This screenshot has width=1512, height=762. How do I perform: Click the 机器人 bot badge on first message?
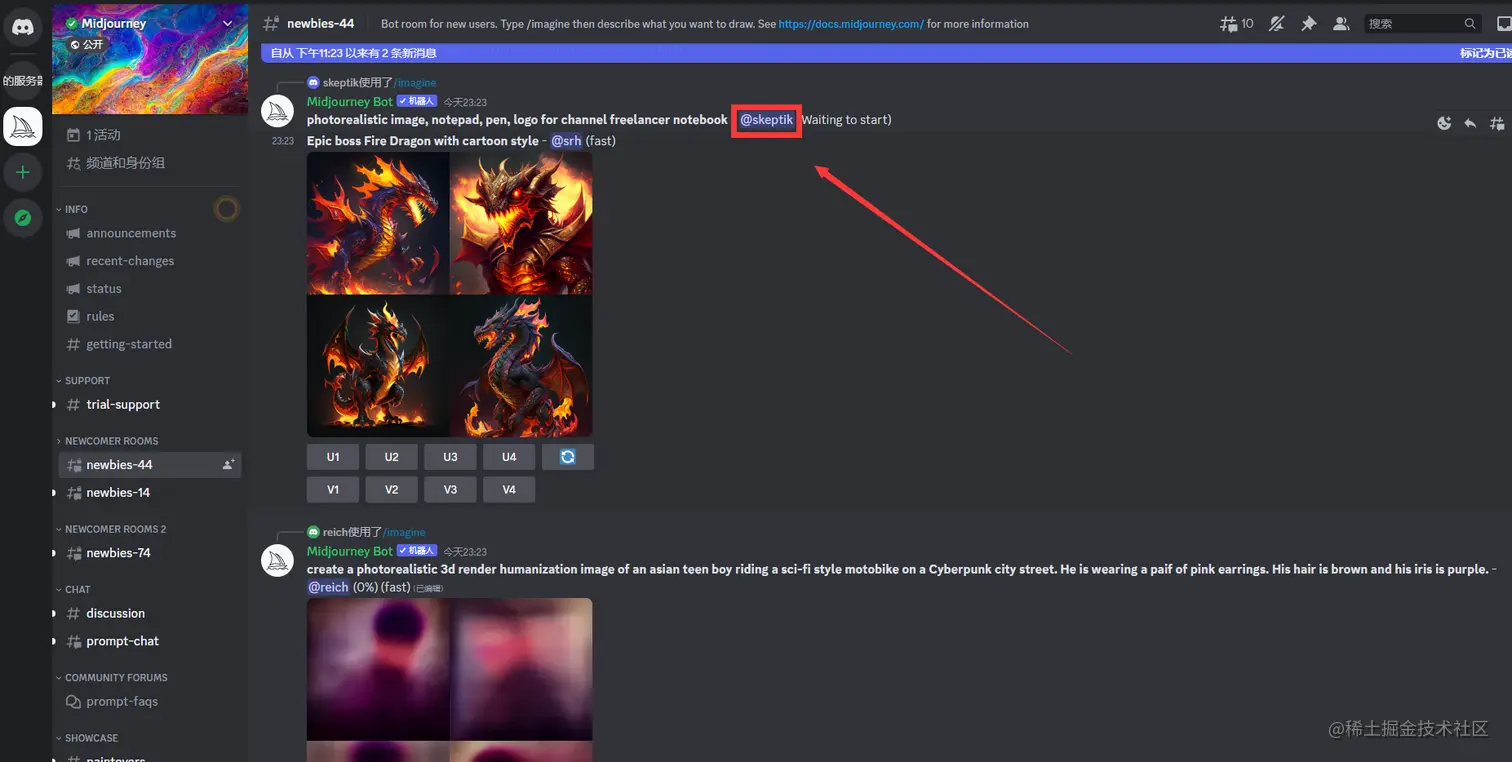click(x=417, y=102)
